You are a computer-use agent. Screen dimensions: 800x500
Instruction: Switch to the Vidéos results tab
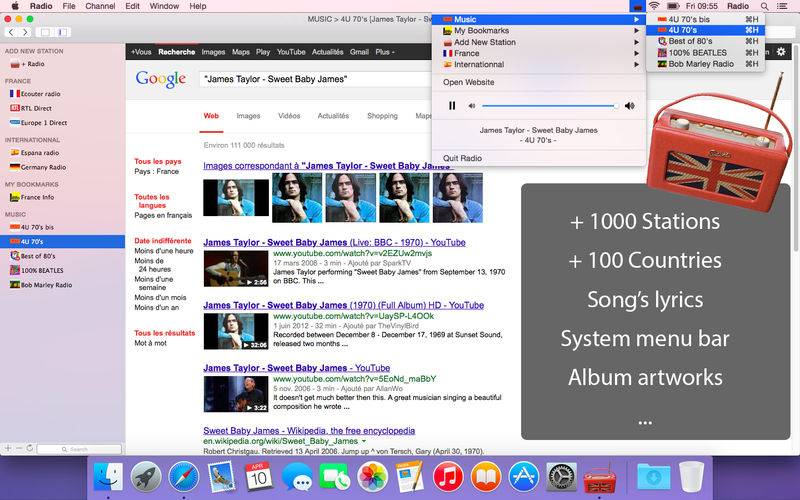click(x=289, y=116)
